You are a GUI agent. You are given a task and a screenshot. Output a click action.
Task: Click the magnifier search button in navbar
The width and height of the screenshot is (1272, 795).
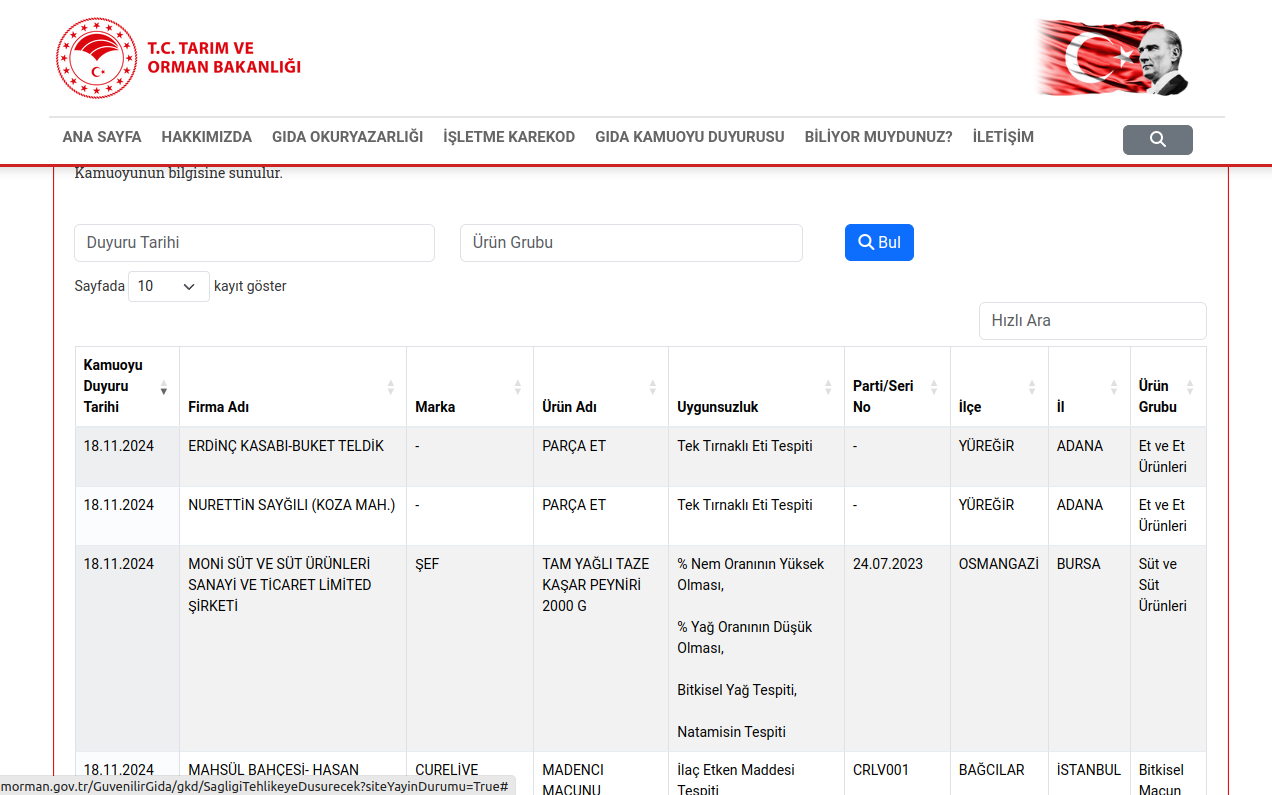[1157, 140]
